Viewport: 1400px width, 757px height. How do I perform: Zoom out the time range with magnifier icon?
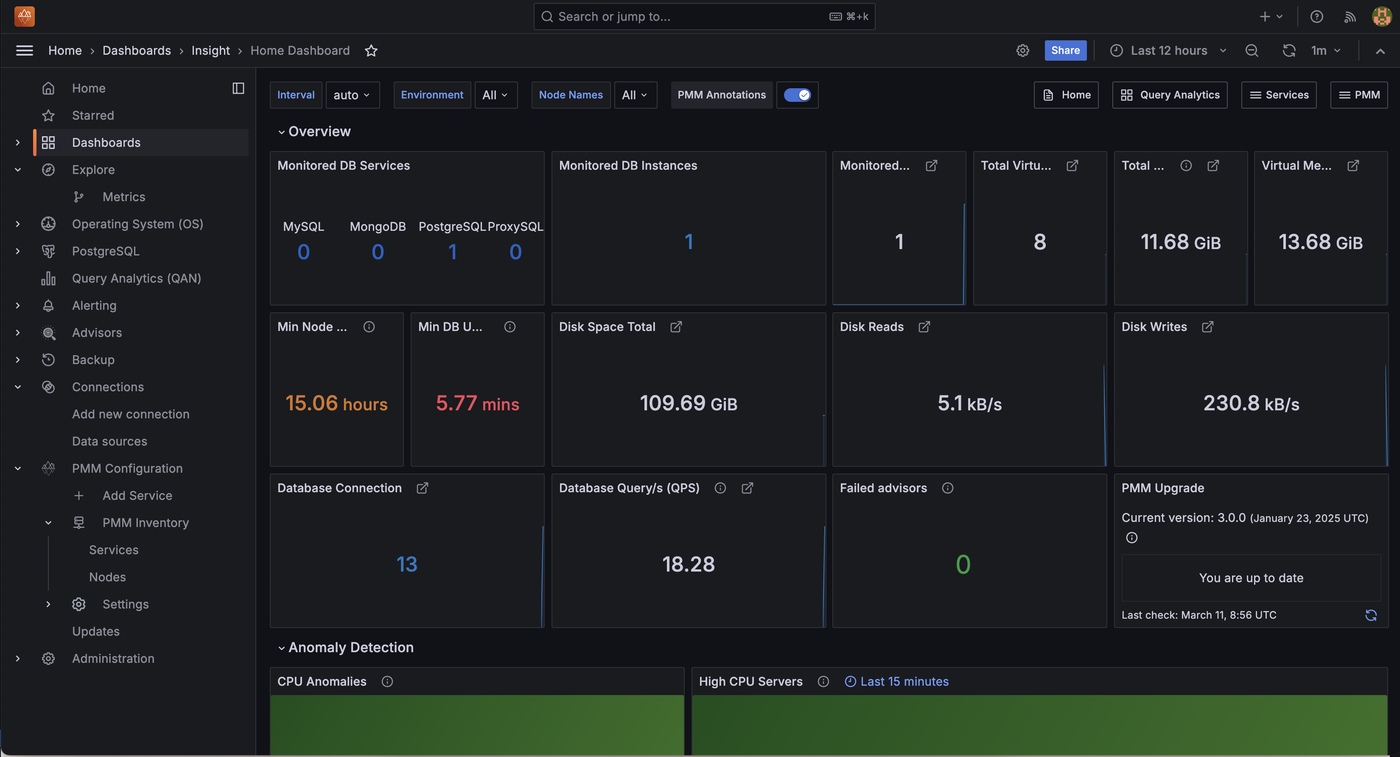pyautogui.click(x=1252, y=50)
